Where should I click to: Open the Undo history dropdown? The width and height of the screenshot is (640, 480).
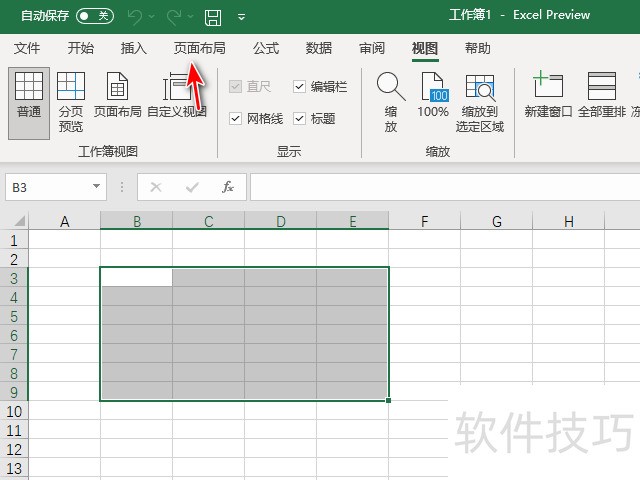pyautogui.click(x=151, y=17)
